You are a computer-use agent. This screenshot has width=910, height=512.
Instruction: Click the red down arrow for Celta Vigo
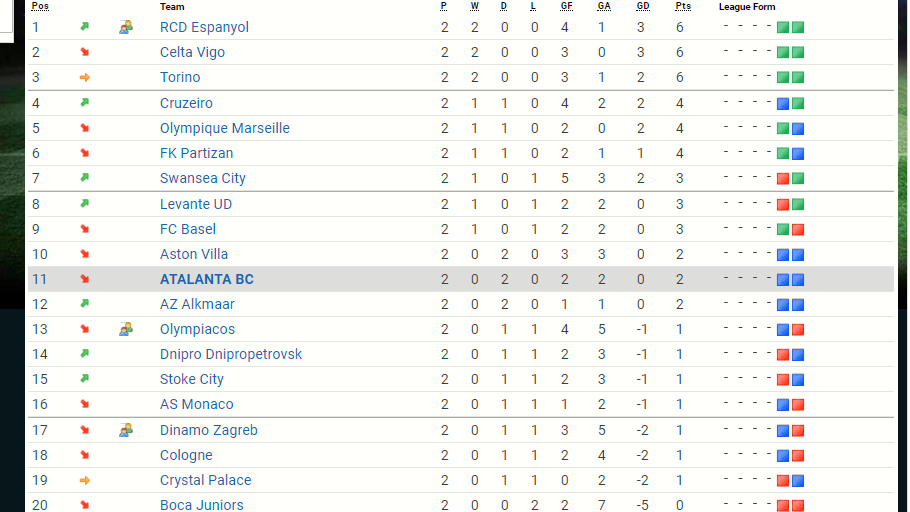click(x=85, y=52)
